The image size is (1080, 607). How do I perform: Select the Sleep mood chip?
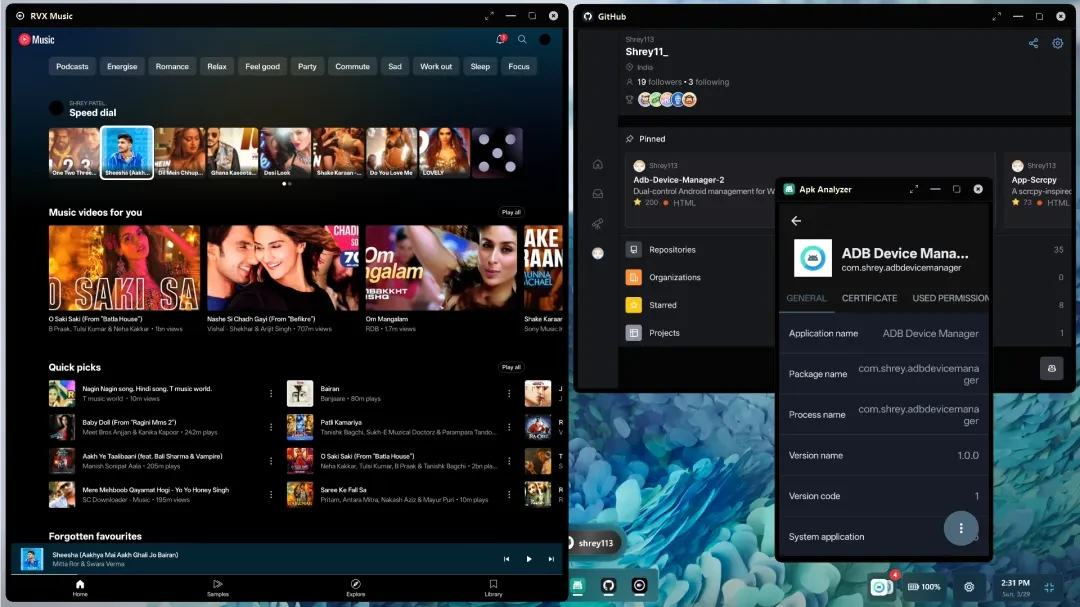(480, 66)
